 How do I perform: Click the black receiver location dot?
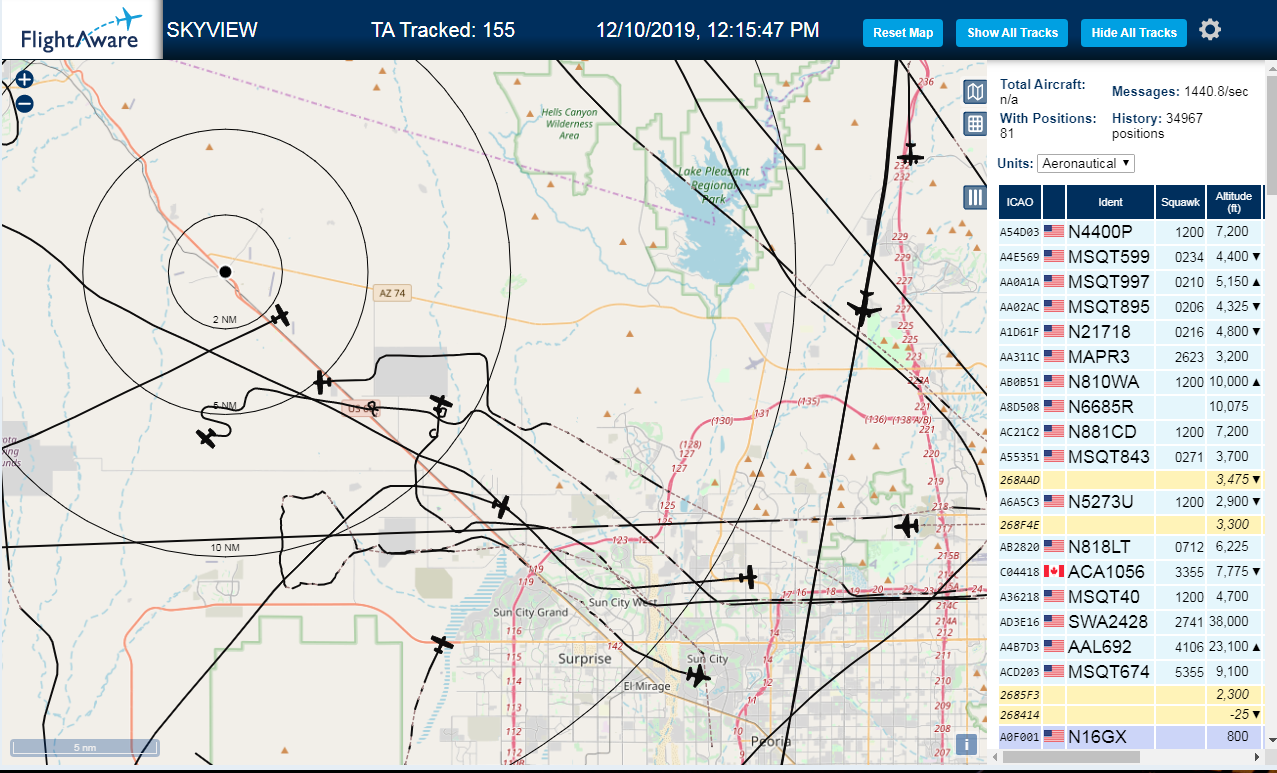(x=225, y=271)
